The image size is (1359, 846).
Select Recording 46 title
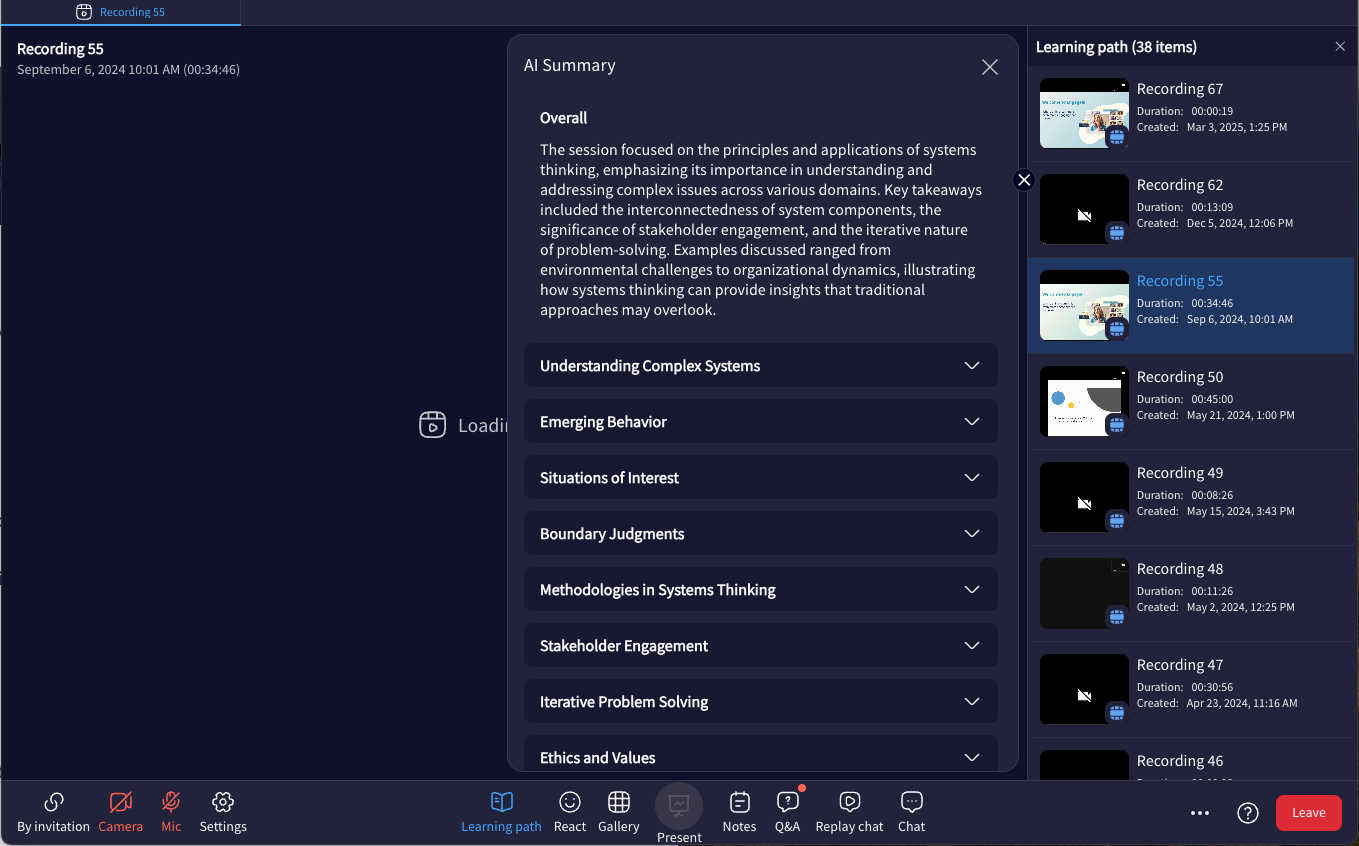pyautogui.click(x=1180, y=761)
